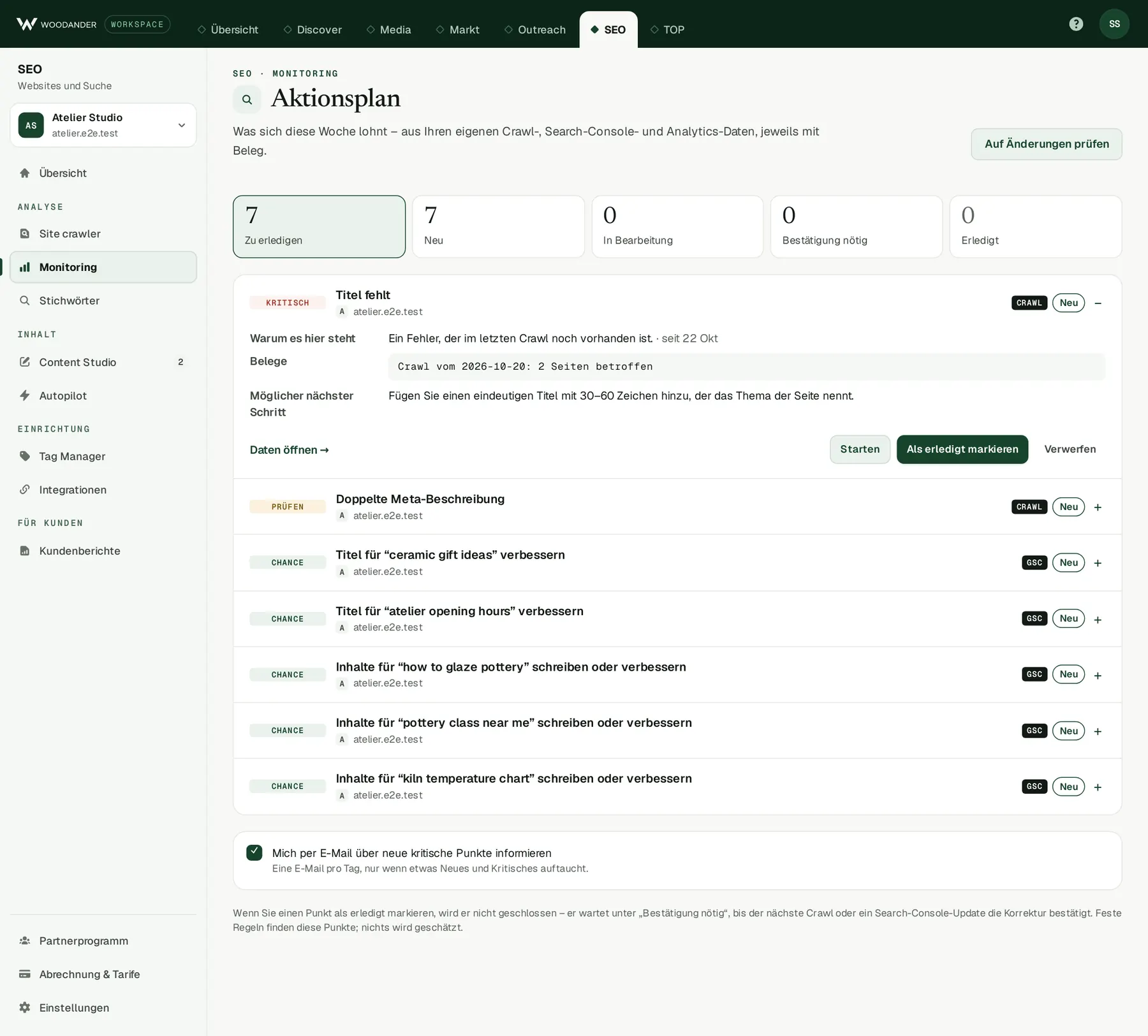Image resolution: width=1148 pixels, height=1036 pixels.
Task: Click the Kundenberichte report icon
Action: [25, 551]
